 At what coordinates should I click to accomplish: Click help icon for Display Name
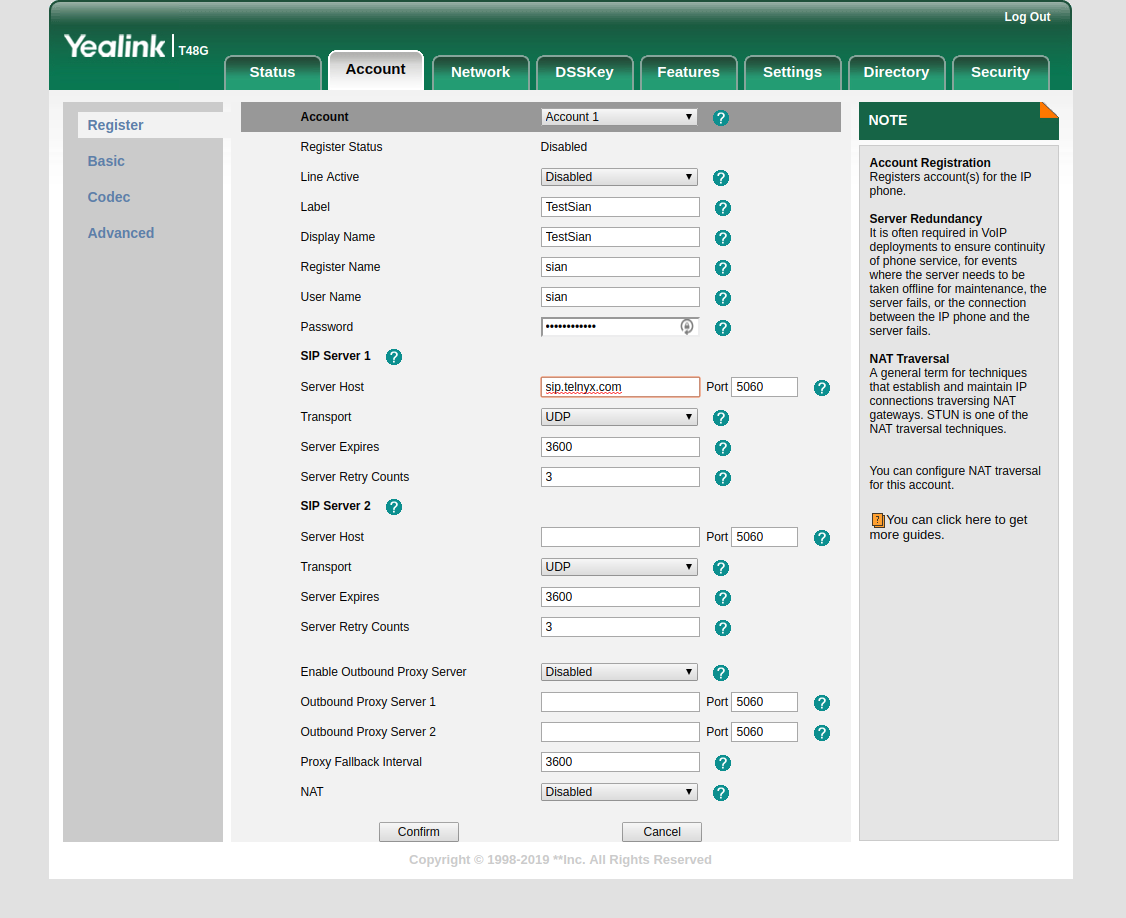point(723,238)
